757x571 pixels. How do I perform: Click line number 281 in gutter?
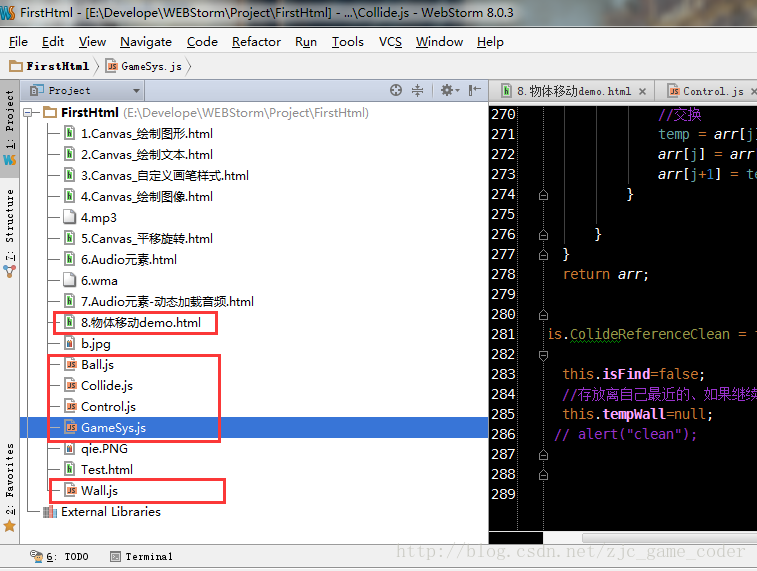coord(503,334)
